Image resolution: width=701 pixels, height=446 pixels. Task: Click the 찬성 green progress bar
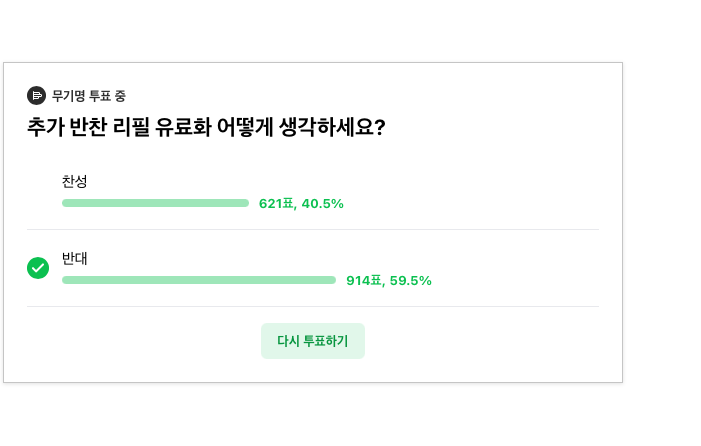tap(155, 203)
